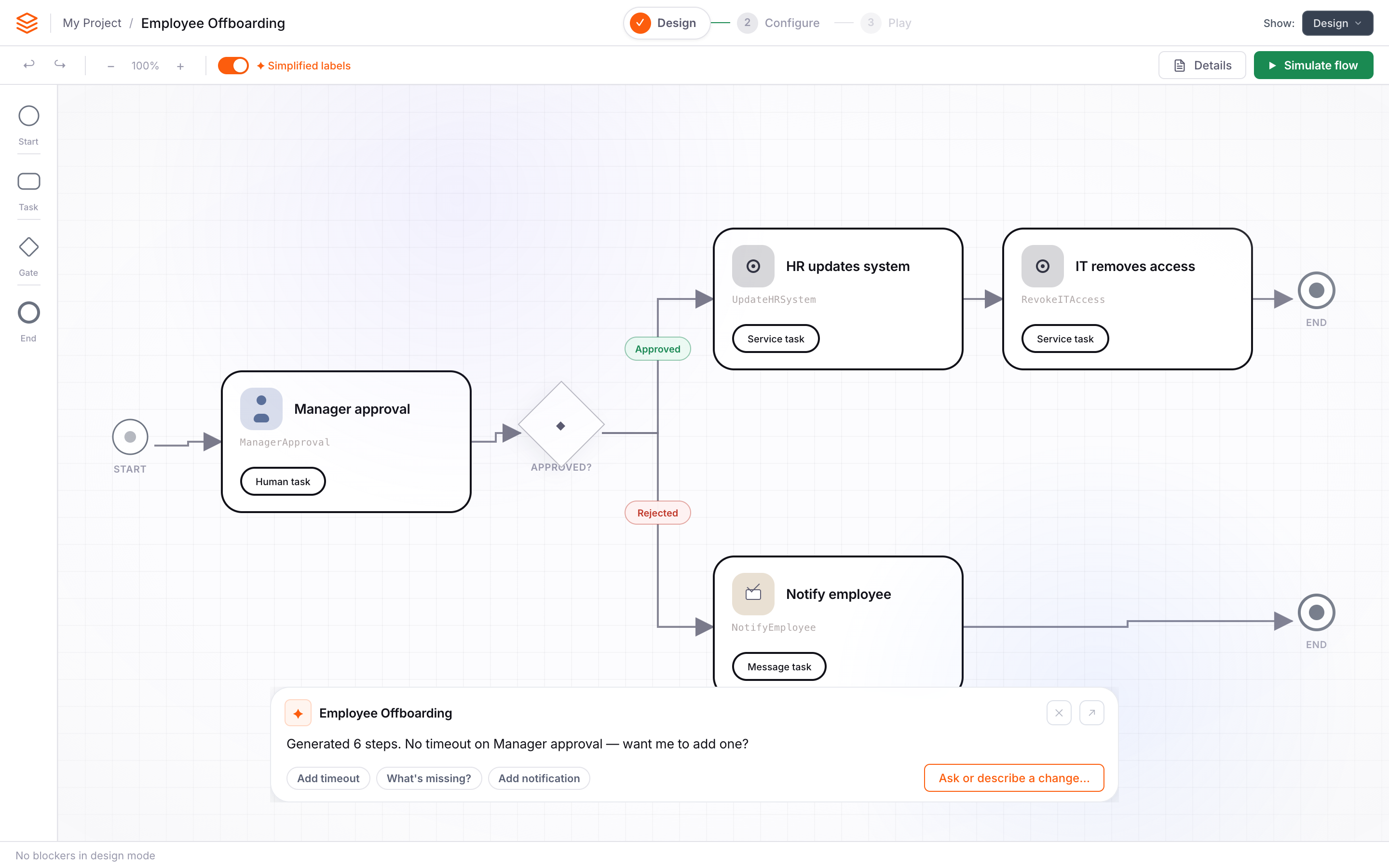Viewport: 1389px width, 868px height.
Task: Zoom out the canvas
Action: pos(111,66)
